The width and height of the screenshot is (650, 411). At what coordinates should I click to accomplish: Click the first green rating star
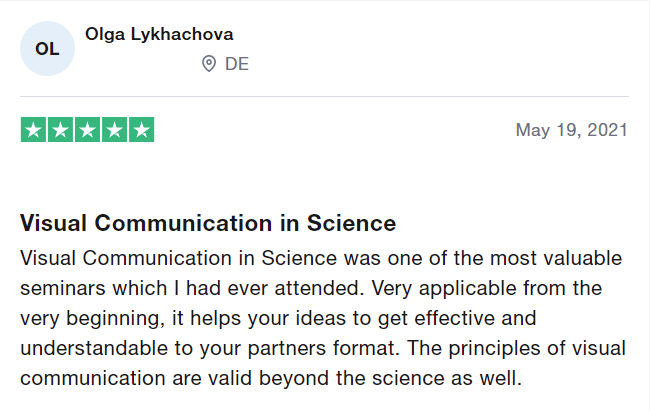pyautogui.click(x=33, y=130)
